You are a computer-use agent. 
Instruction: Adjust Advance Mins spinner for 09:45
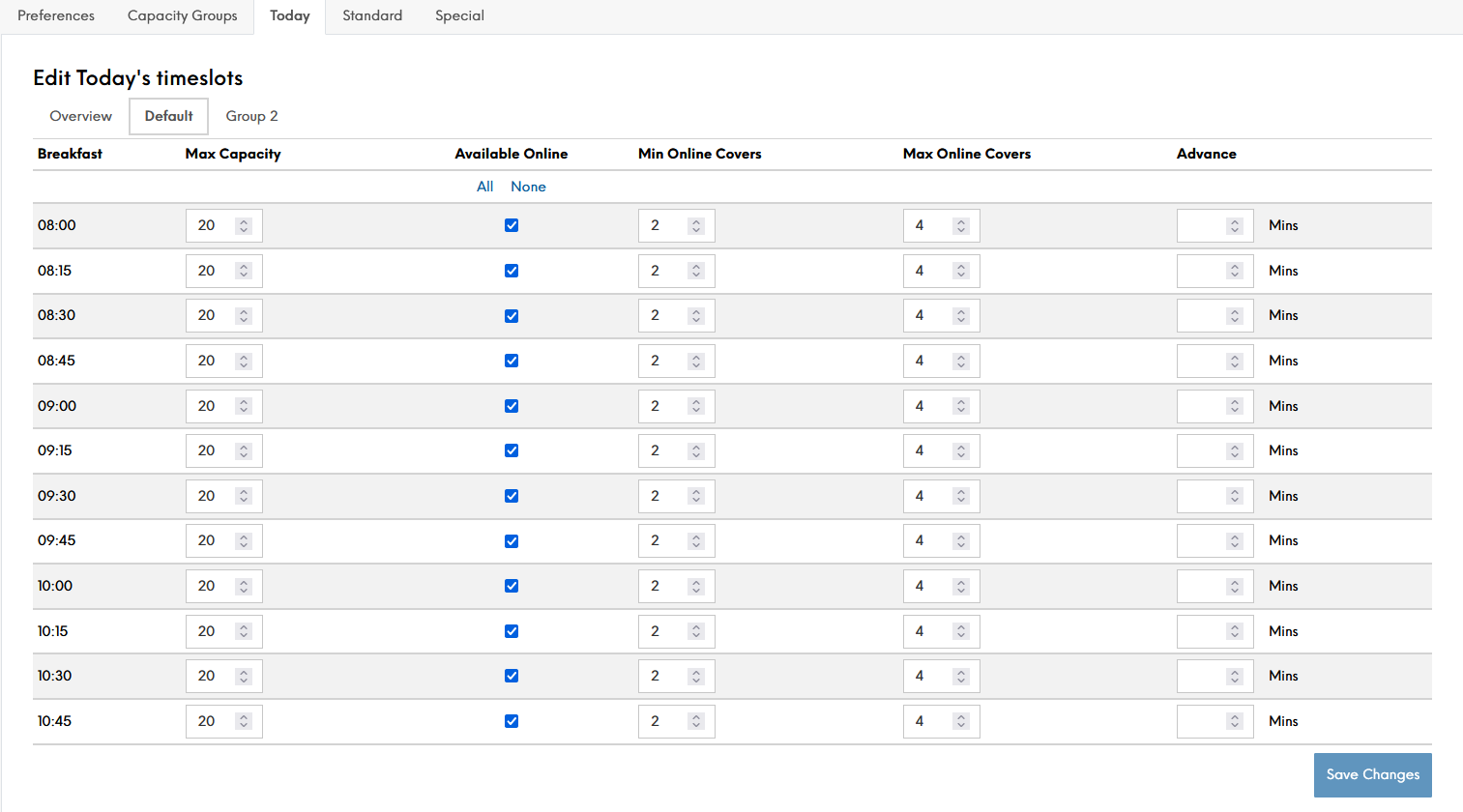click(x=1235, y=541)
